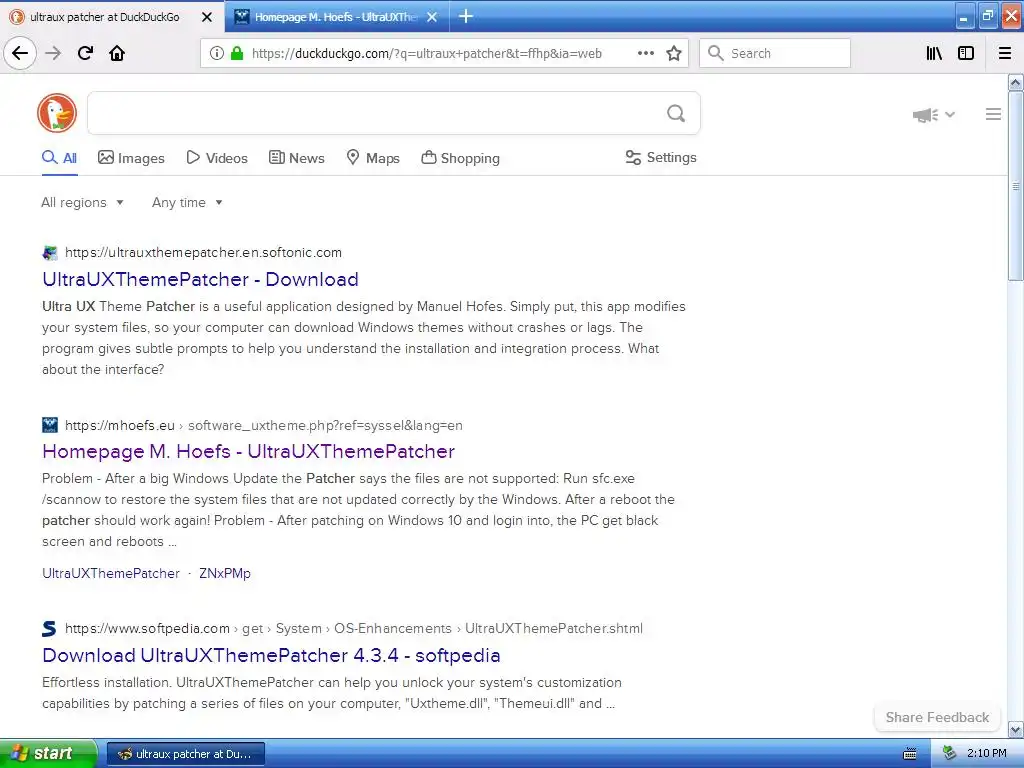Open the megaphone announcements icon
Image resolution: width=1024 pixels, height=768 pixels.
coord(925,115)
